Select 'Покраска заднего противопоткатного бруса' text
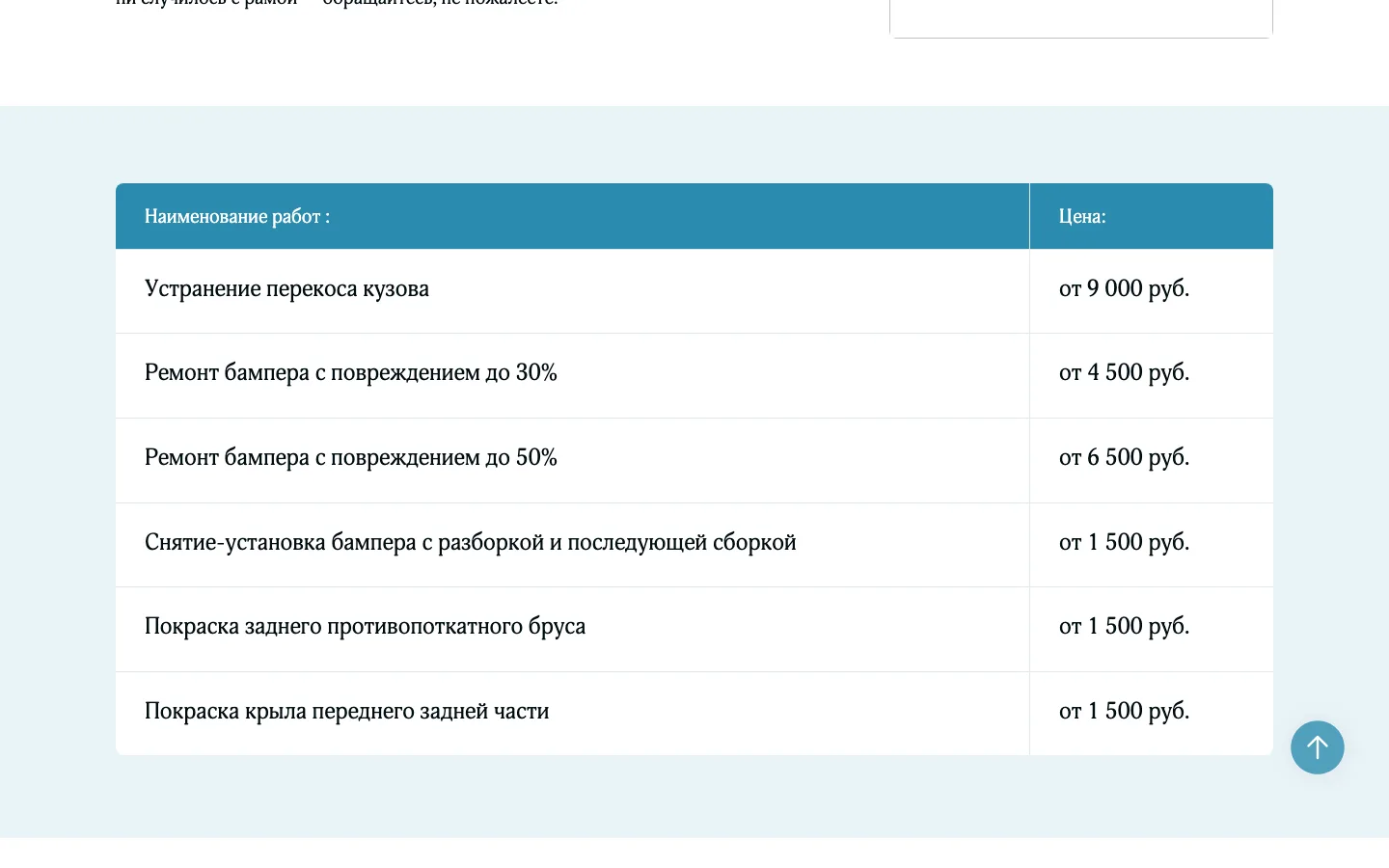Viewport: 1389px width, 868px height. tap(365, 627)
